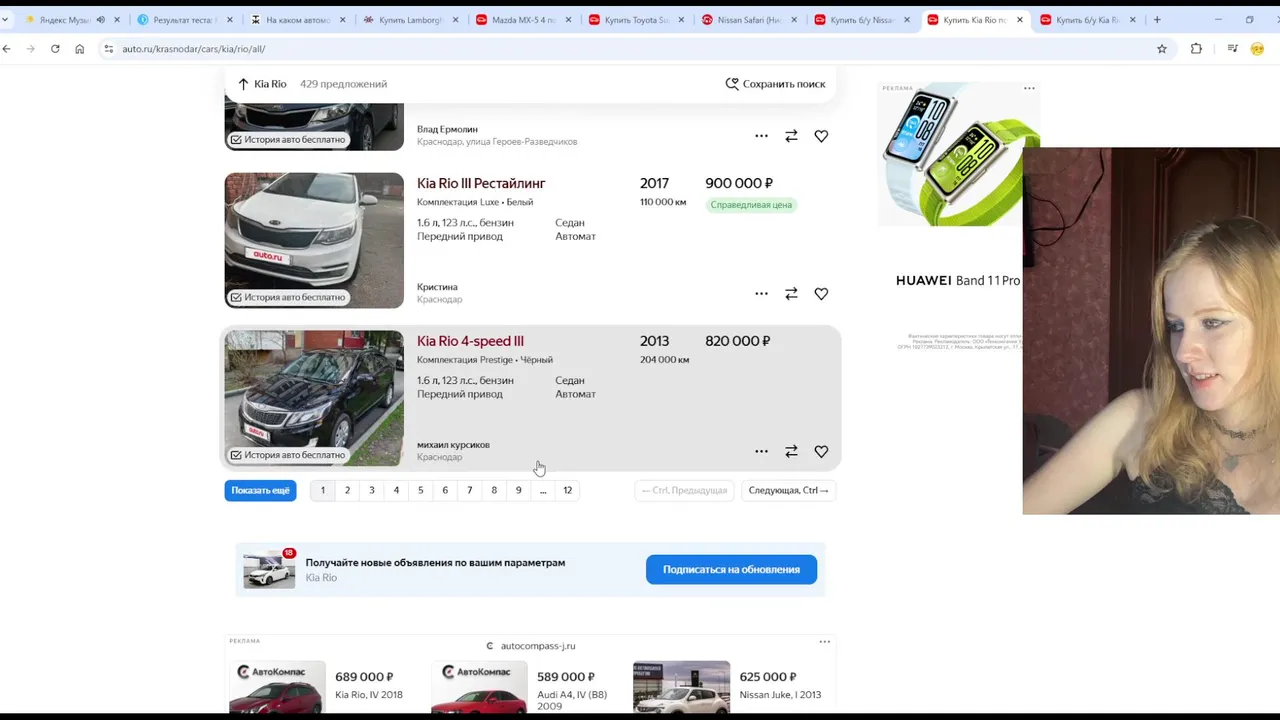Open the browser profile avatar

pyautogui.click(x=1258, y=49)
